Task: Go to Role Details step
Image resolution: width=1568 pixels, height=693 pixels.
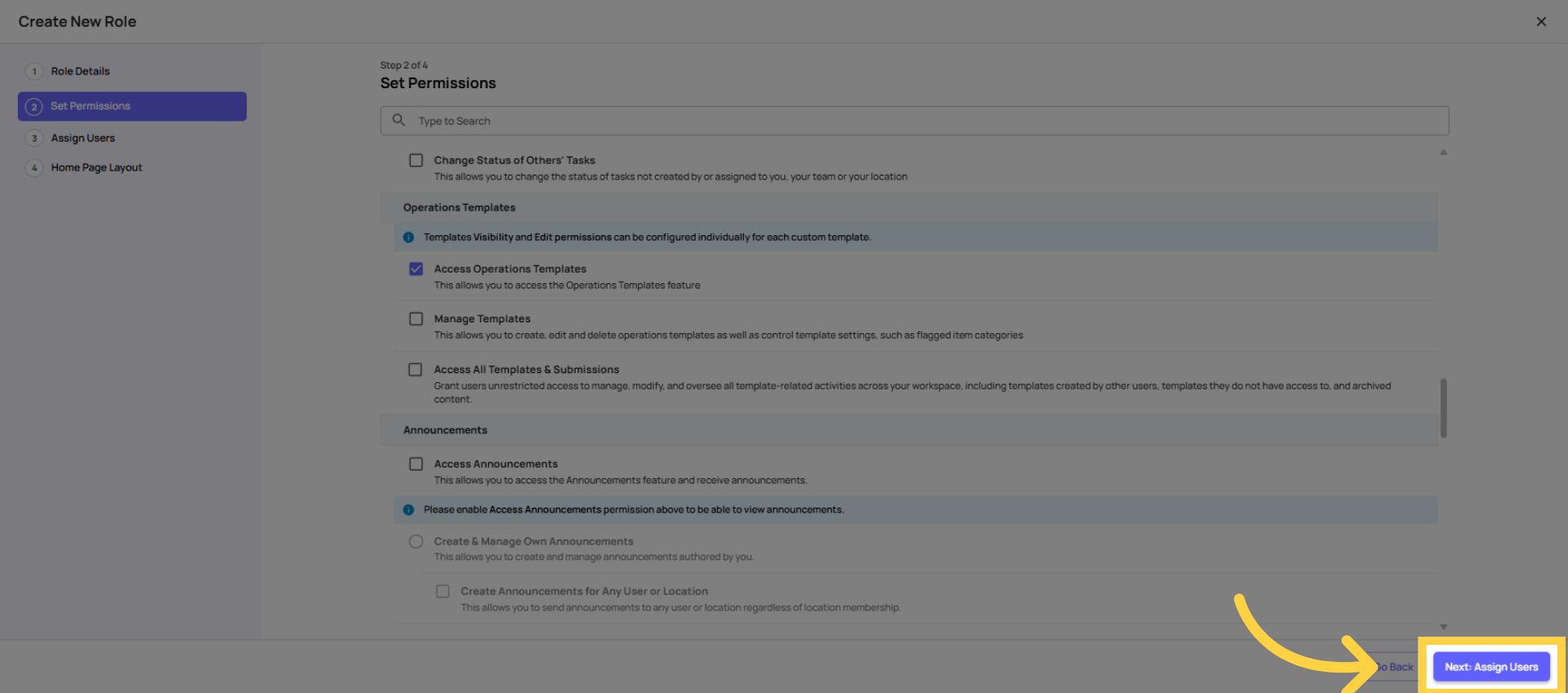Action: pyautogui.click(x=80, y=72)
